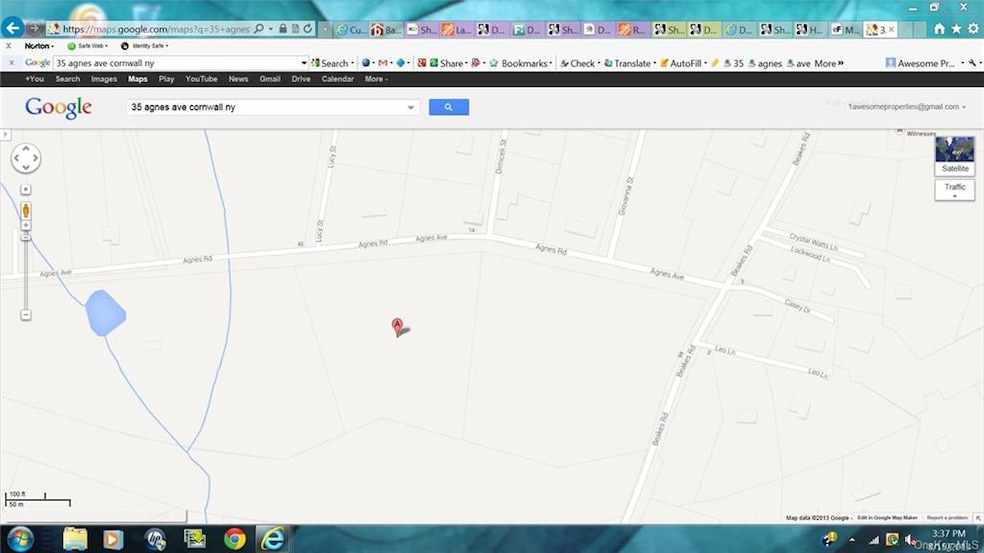Viewport: 984px width, 553px height.
Task: Click the map zoom out minus button
Action: click(x=26, y=315)
